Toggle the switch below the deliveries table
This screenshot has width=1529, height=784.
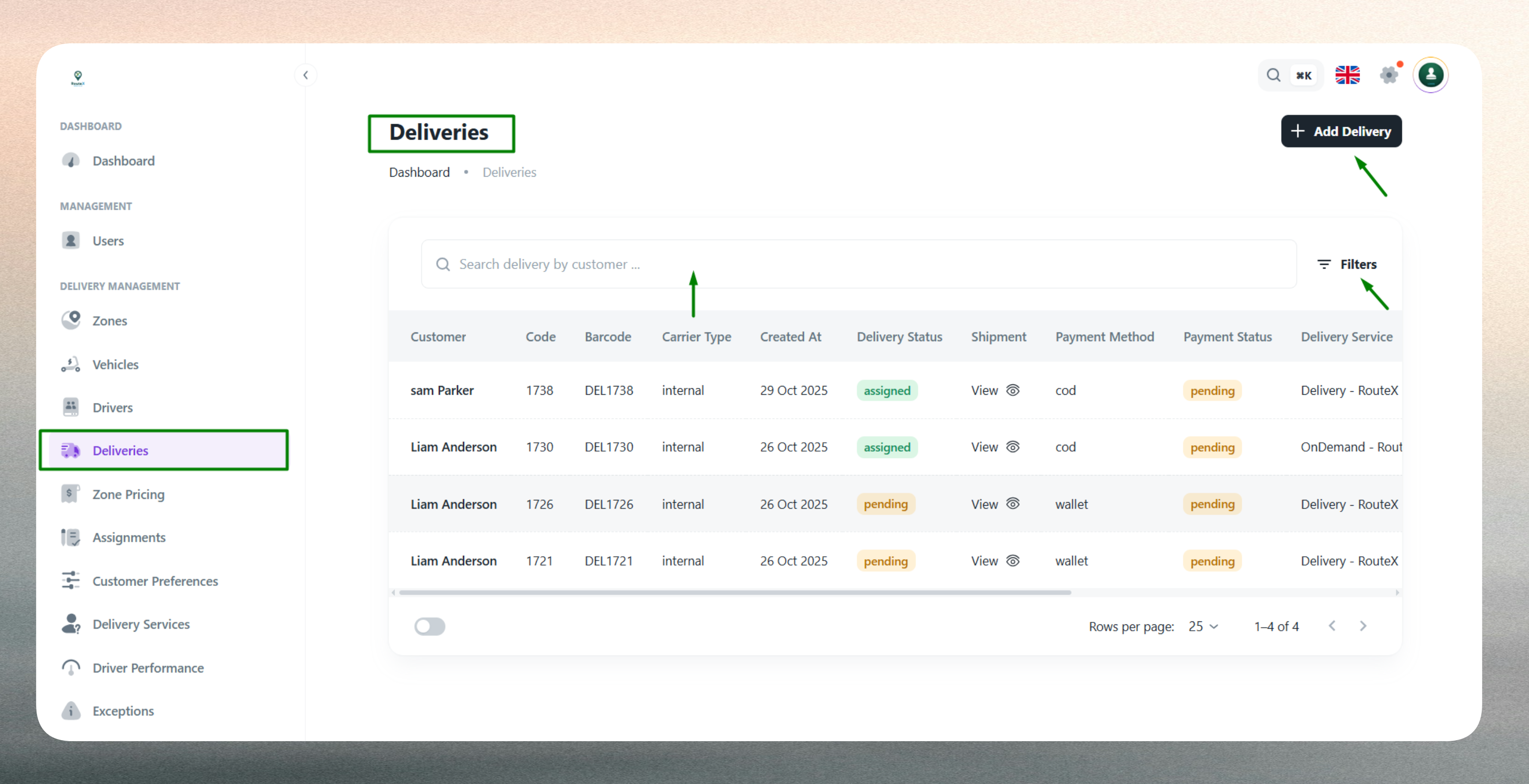(x=430, y=626)
